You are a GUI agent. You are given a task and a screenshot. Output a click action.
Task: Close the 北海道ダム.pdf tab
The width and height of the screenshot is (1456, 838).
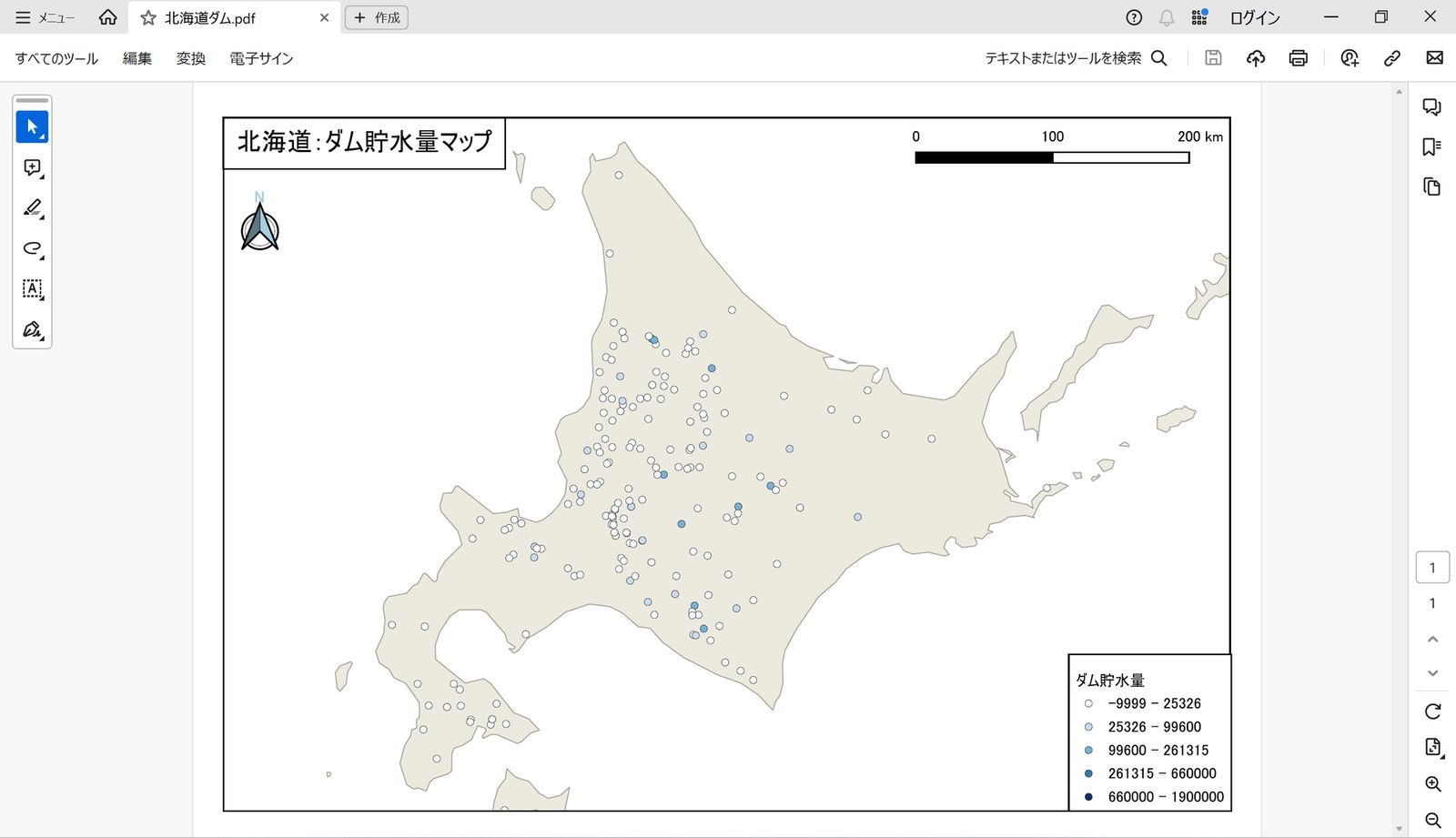tap(324, 18)
